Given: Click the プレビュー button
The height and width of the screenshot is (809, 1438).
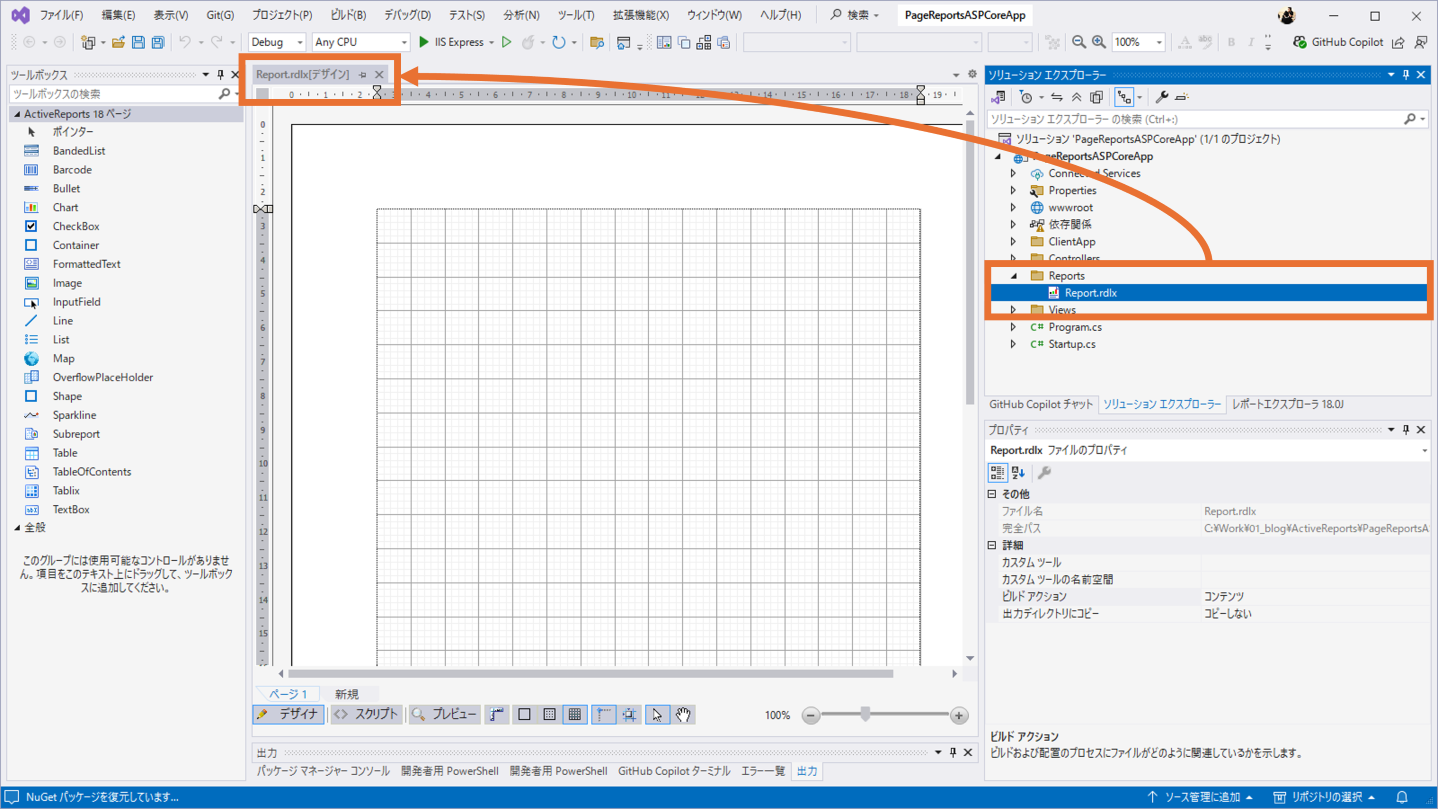Looking at the screenshot, I should tap(444, 715).
